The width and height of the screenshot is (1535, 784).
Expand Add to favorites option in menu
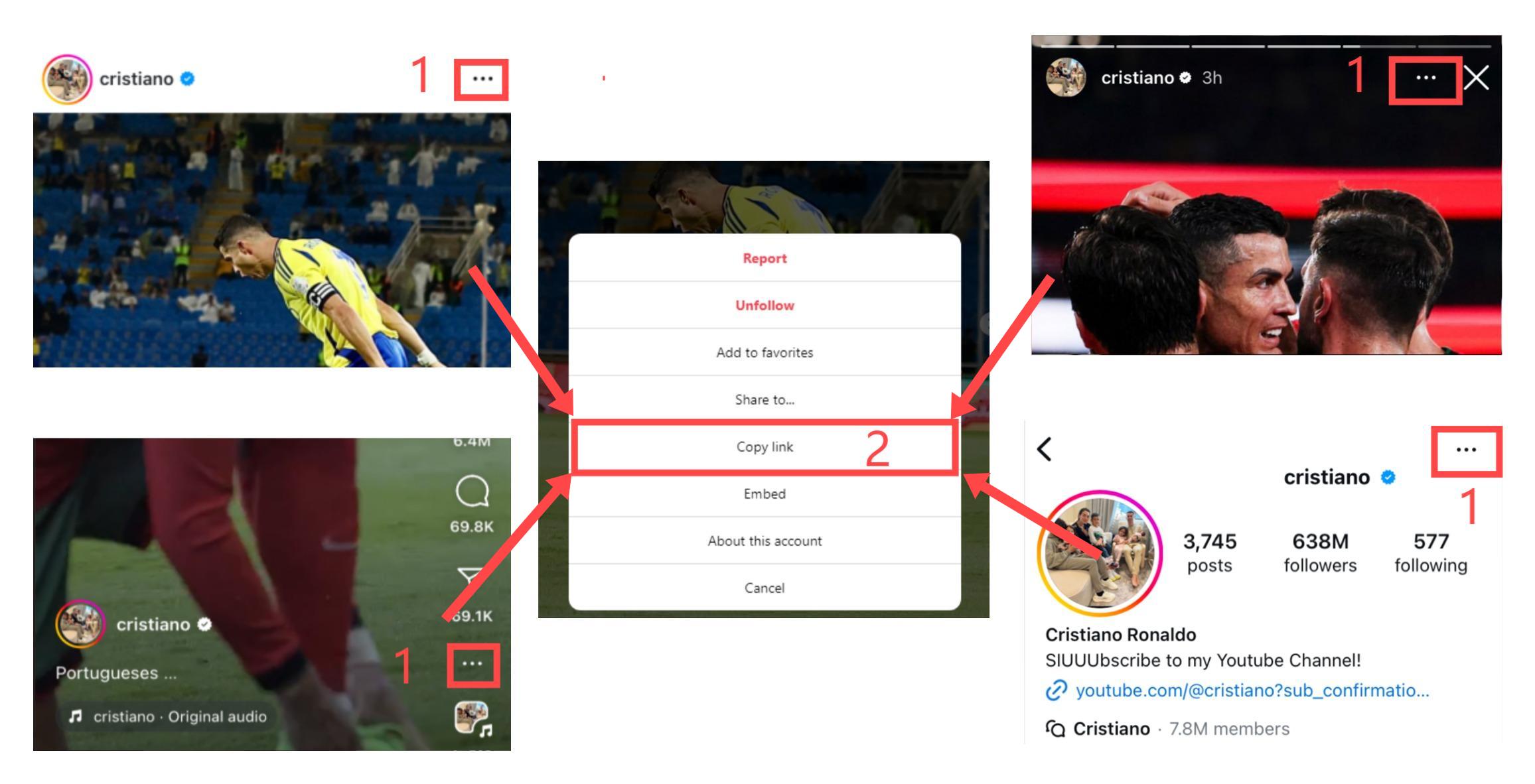click(763, 352)
